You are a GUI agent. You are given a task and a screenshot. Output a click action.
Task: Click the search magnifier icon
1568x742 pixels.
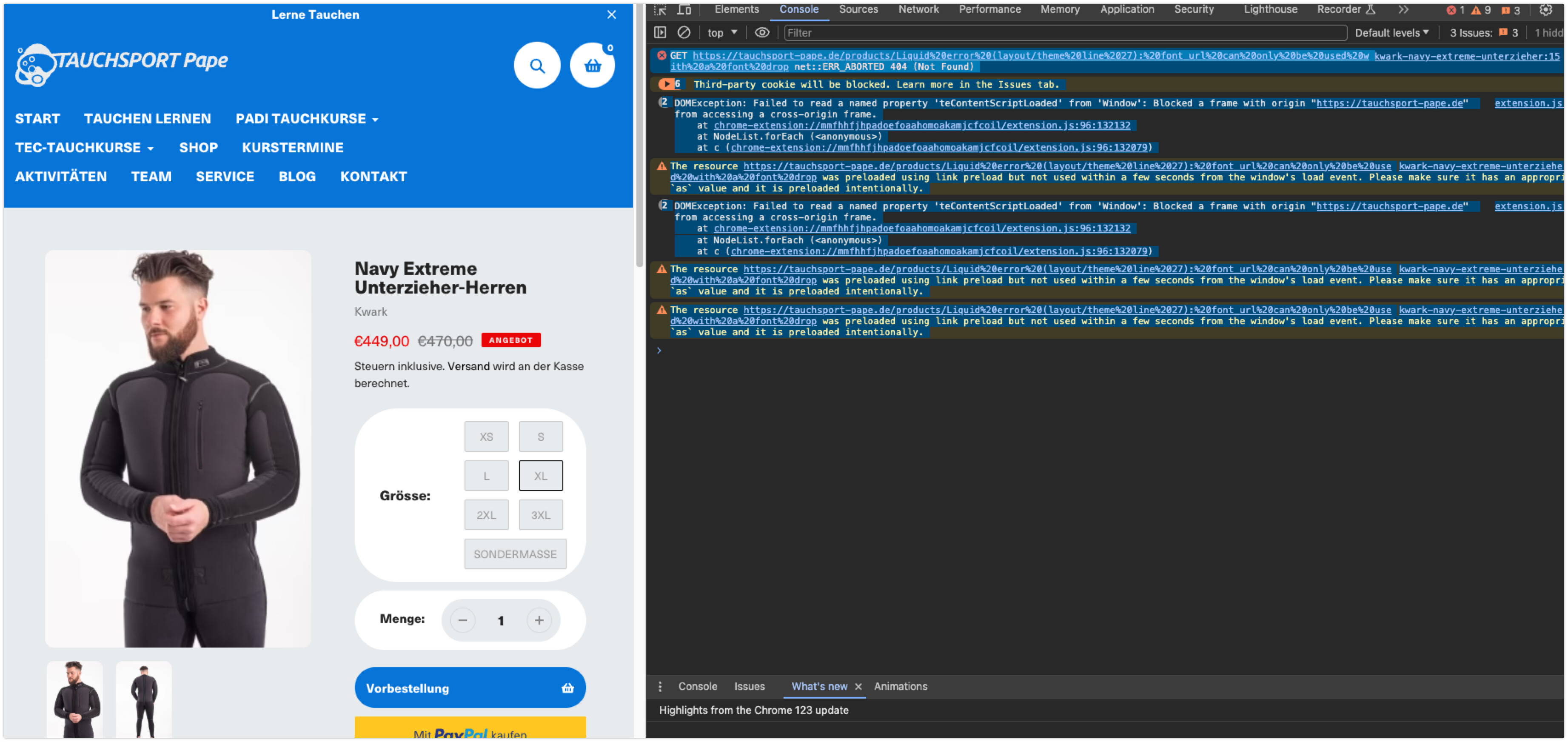536,66
